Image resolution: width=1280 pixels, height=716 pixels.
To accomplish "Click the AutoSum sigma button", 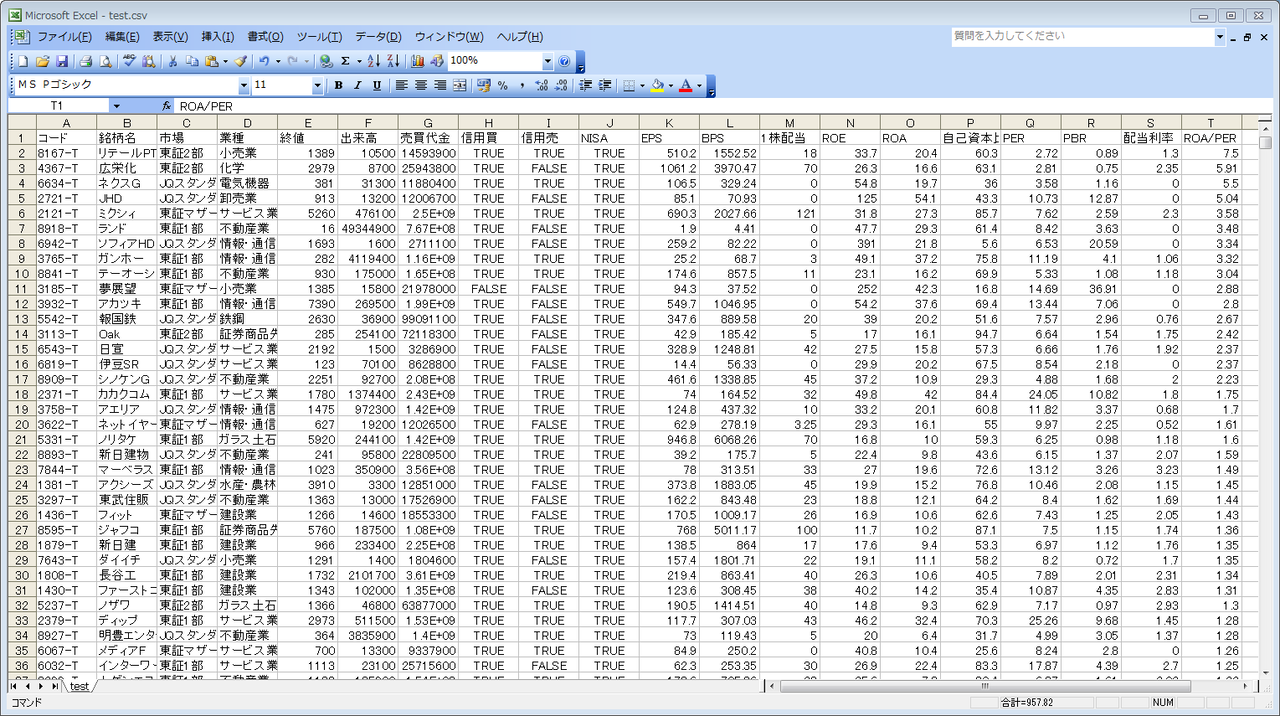I will (345, 61).
